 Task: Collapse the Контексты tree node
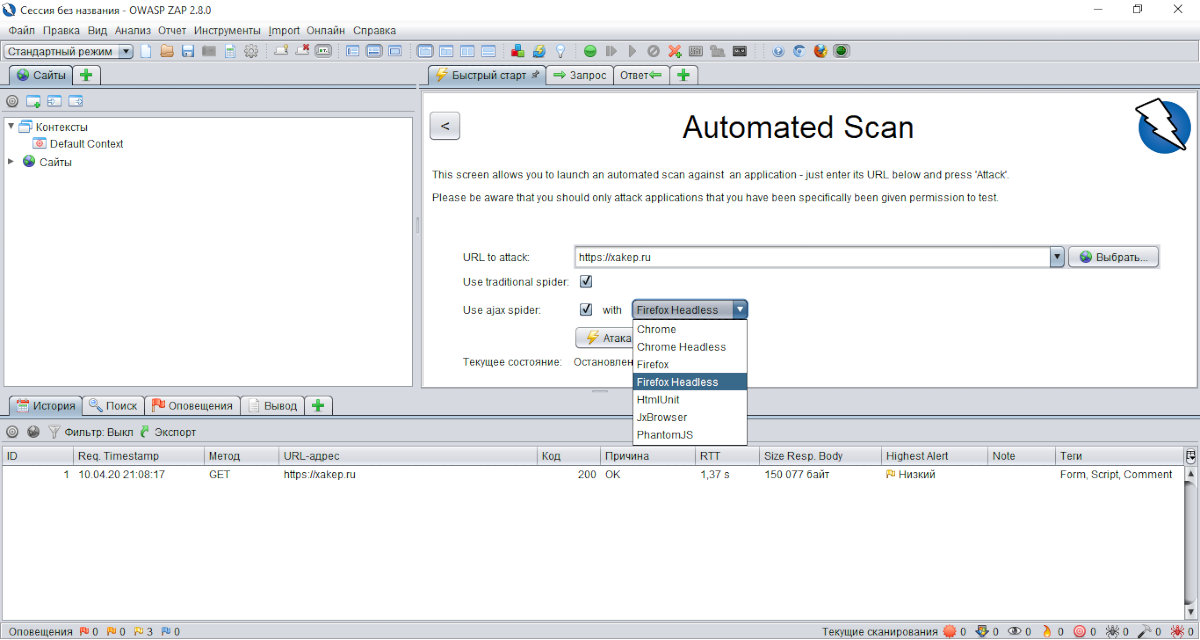(x=11, y=127)
